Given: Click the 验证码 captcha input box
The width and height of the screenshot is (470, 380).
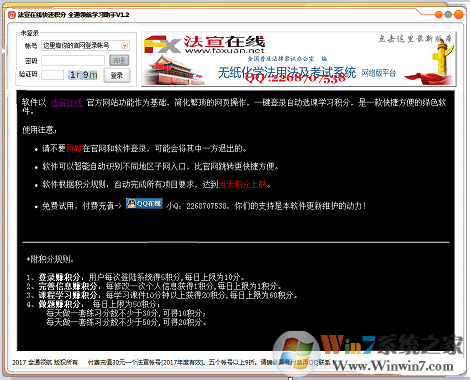Looking at the screenshot, I should (x=52, y=75).
